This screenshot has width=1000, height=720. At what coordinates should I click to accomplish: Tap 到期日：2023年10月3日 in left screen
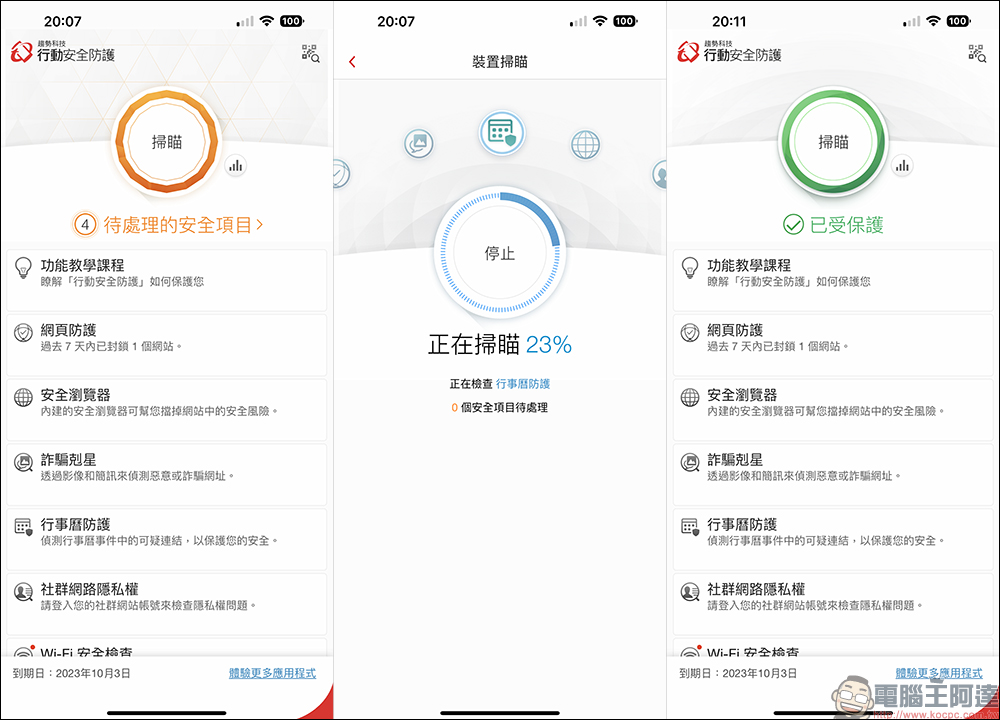(71, 673)
